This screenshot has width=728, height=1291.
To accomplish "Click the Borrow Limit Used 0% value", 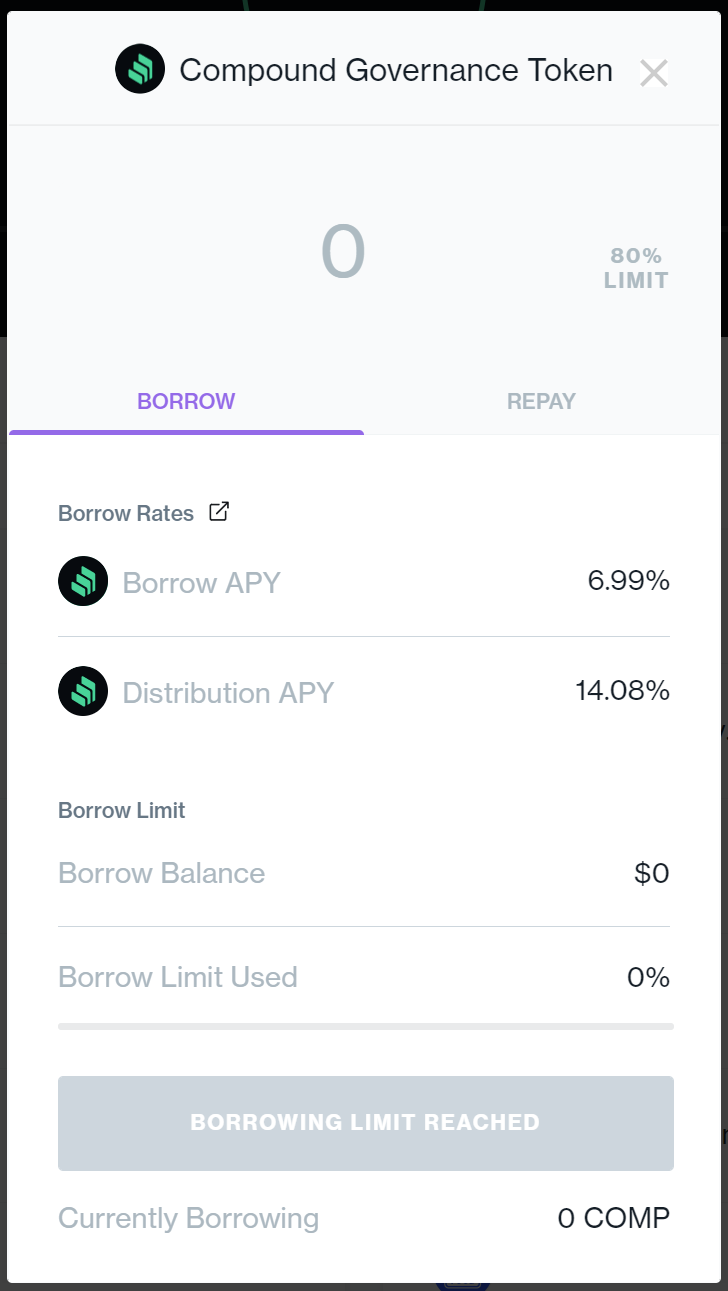I will pyautogui.click(x=648, y=977).
